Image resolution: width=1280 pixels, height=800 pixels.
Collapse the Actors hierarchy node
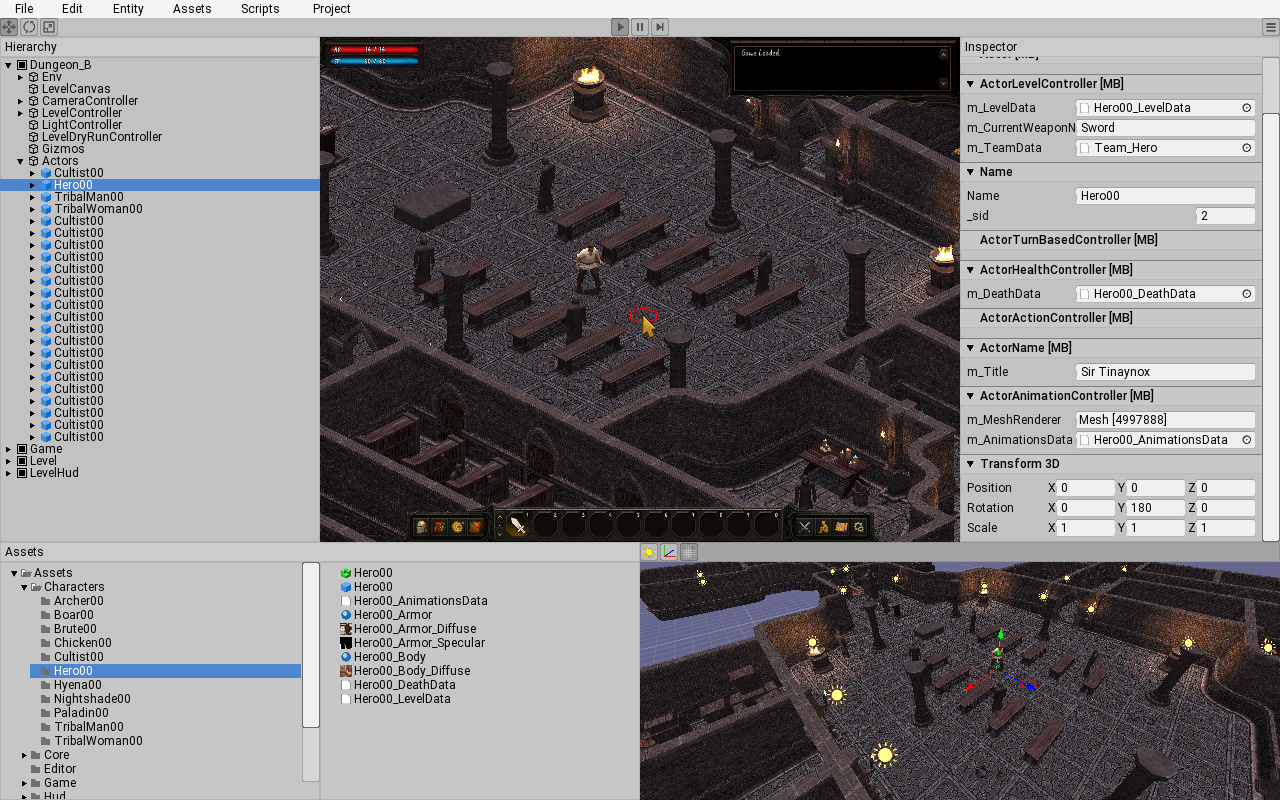pos(21,161)
